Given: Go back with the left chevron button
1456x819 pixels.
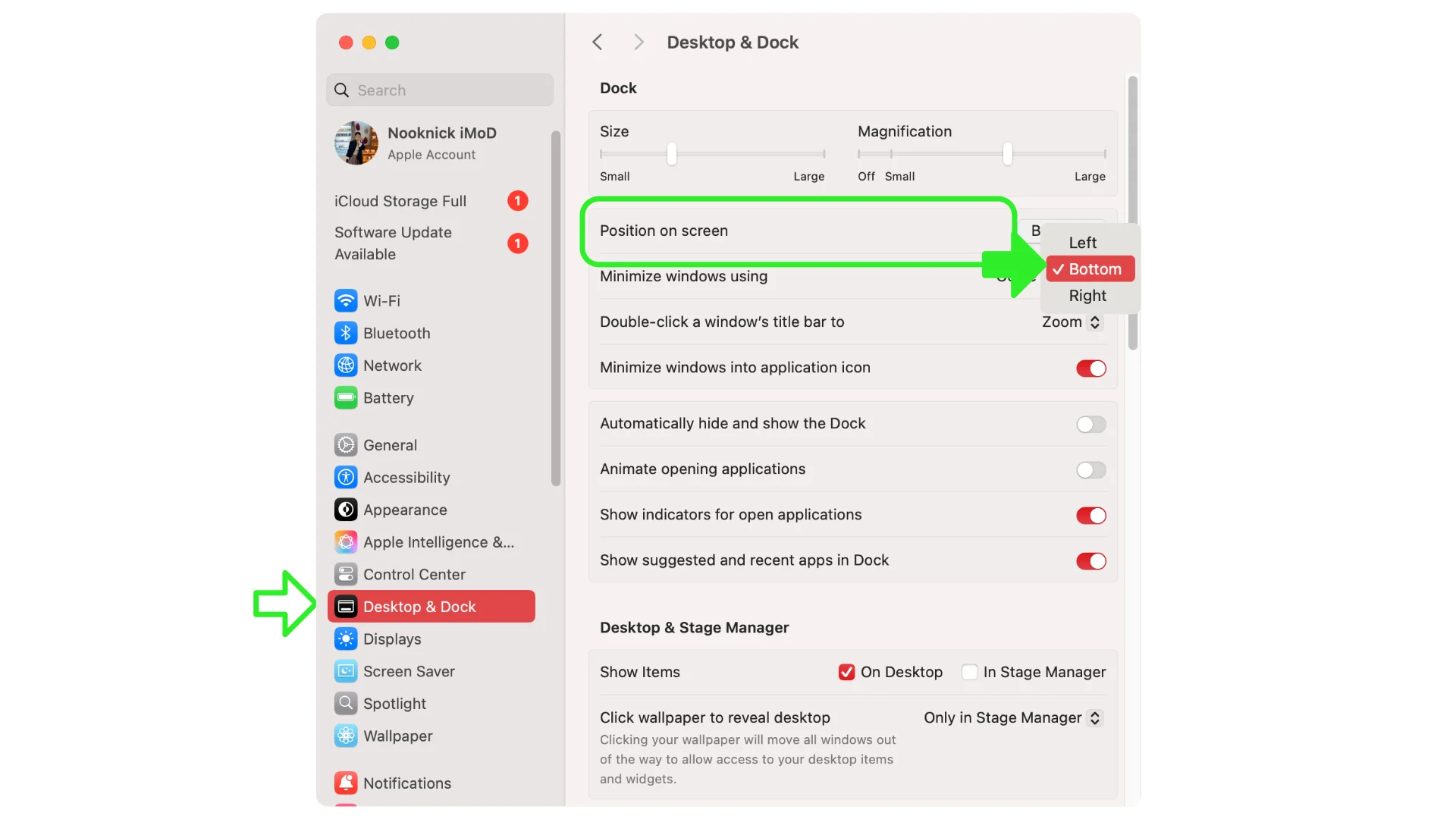Looking at the screenshot, I should [x=598, y=42].
